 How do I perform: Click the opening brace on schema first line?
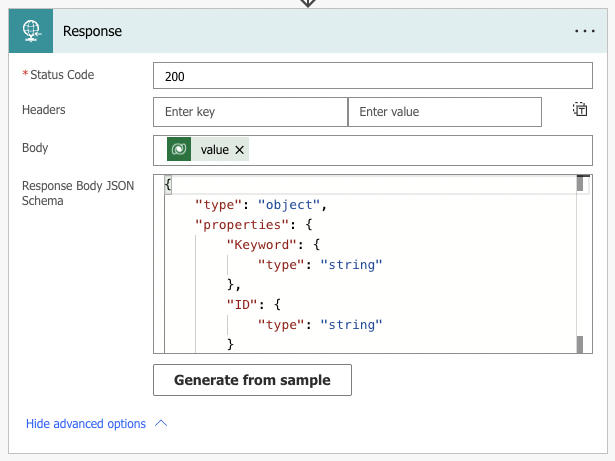point(168,184)
